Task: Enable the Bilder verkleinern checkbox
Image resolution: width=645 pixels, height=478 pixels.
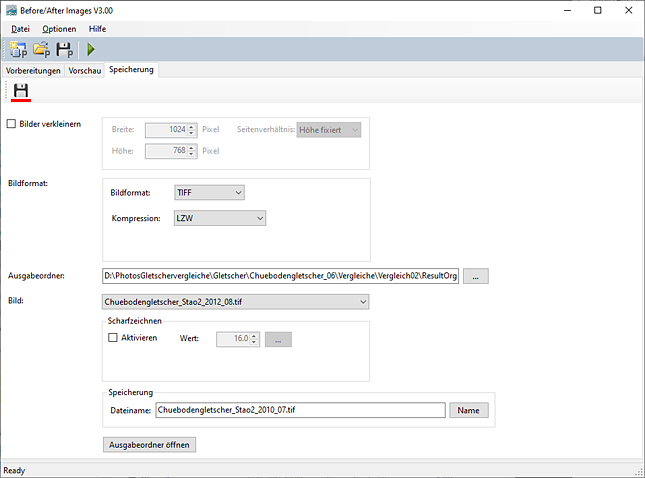Action: 11,124
